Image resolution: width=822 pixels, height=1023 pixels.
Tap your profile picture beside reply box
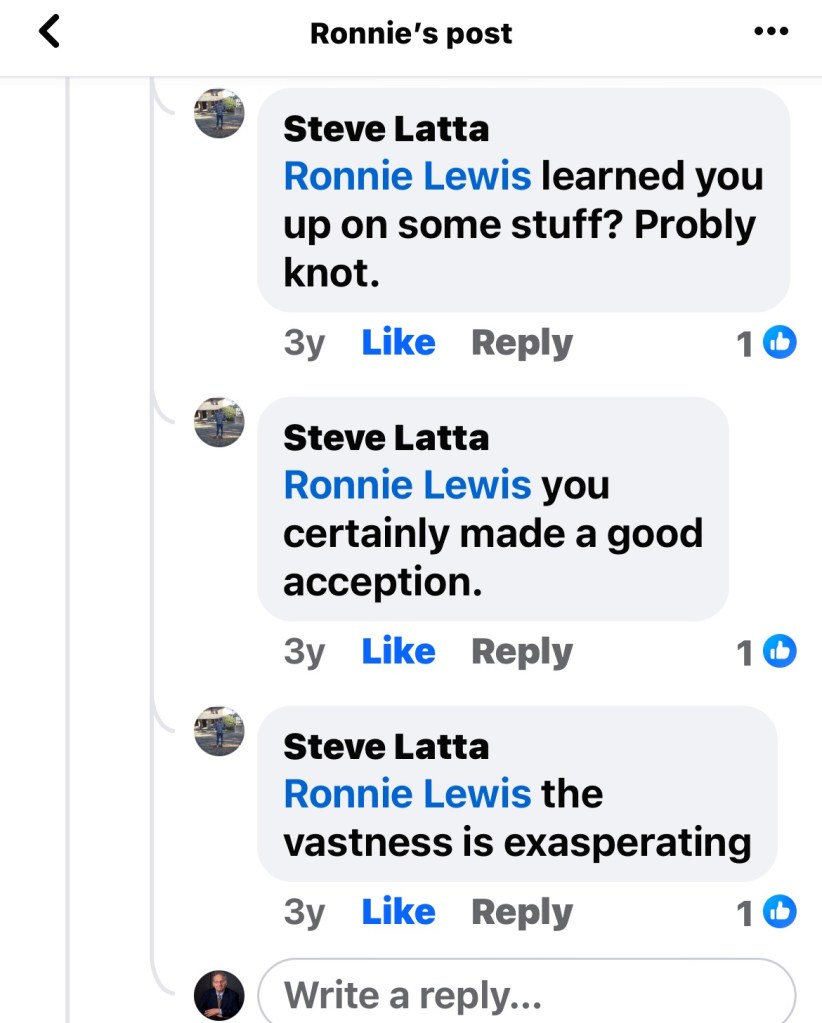pyautogui.click(x=219, y=994)
